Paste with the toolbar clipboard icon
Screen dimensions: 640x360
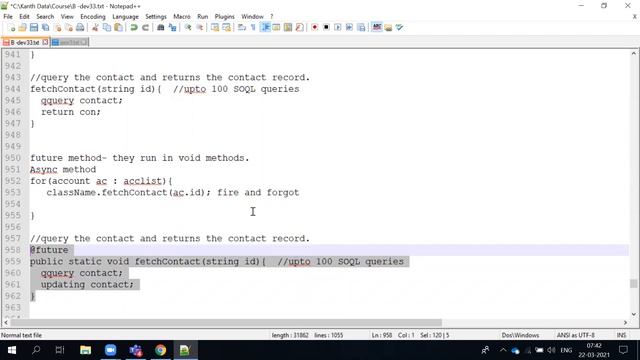[118, 27]
